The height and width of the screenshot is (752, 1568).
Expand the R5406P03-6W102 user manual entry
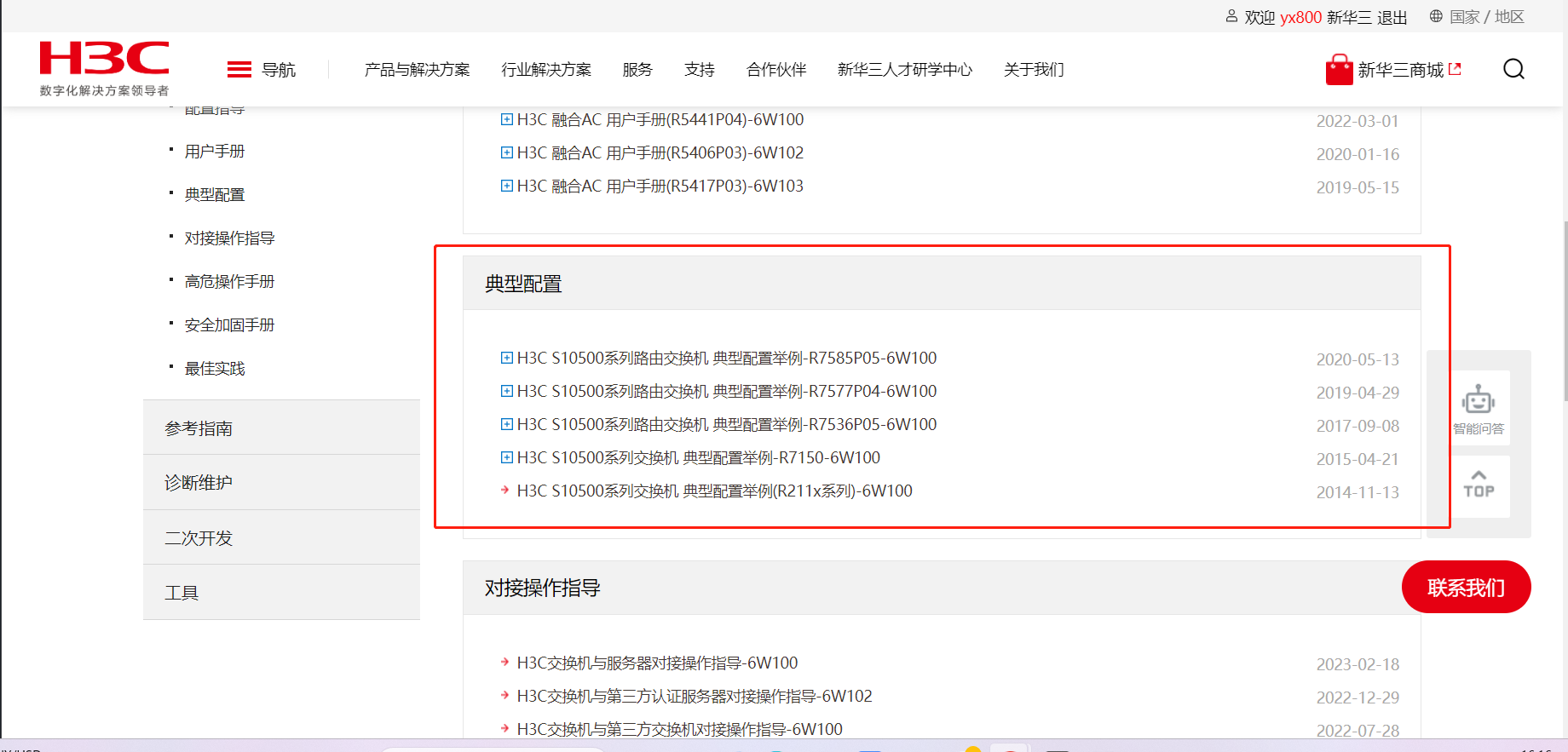click(x=507, y=152)
